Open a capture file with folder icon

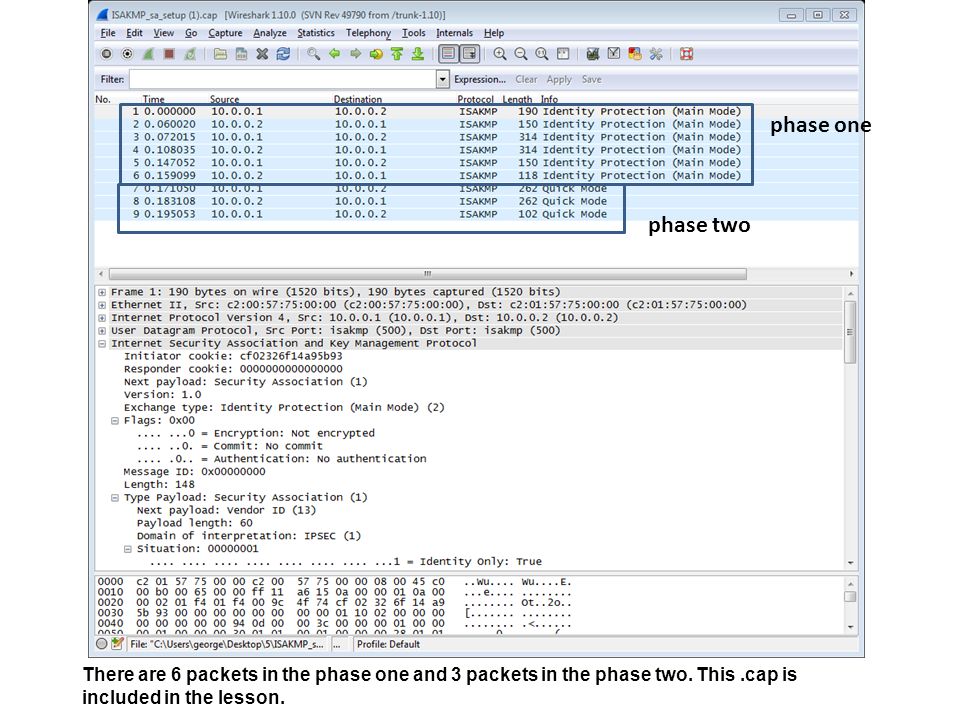[220, 54]
